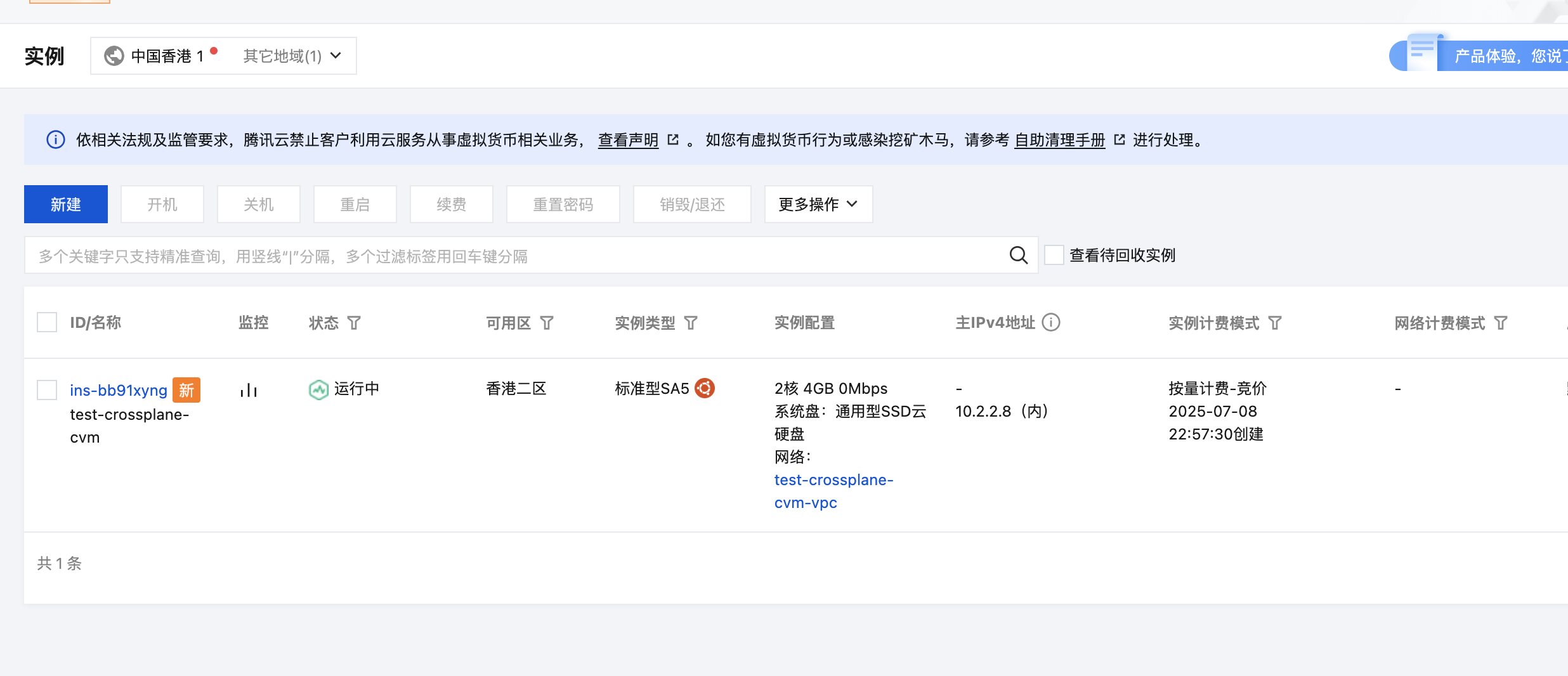Viewport: 1568px width, 676px height.
Task: Open instance link ins-bb91xyng
Action: (119, 390)
